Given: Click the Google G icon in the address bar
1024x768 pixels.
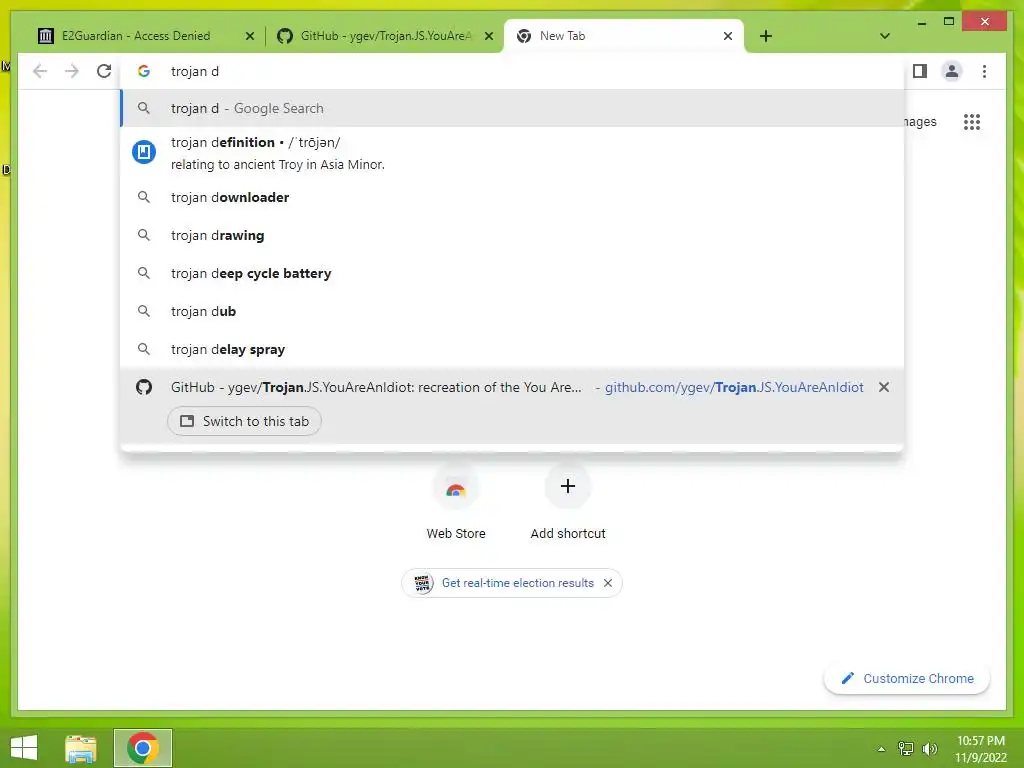Looking at the screenshot, I should point(144,71).
